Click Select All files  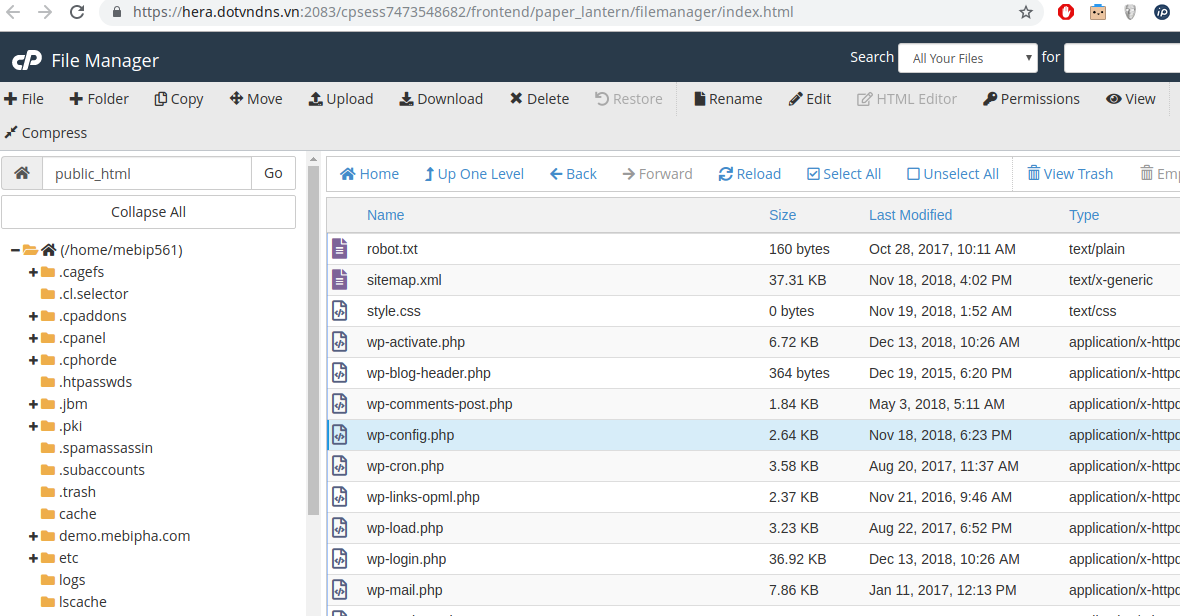(844, 174)
